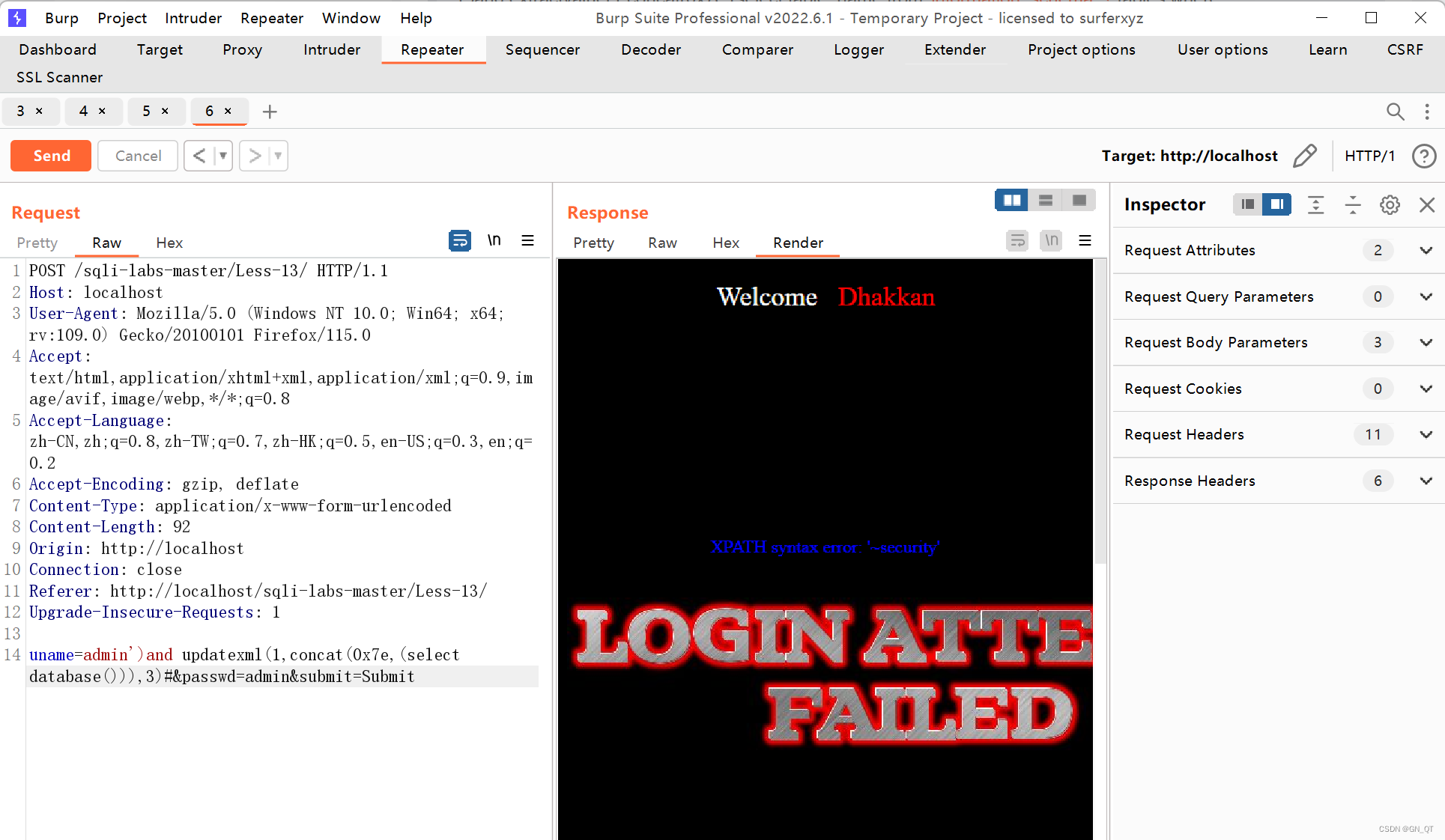Toggle request non-printable characters \n
Screen dimensions: 1445x840
(494, 240)
